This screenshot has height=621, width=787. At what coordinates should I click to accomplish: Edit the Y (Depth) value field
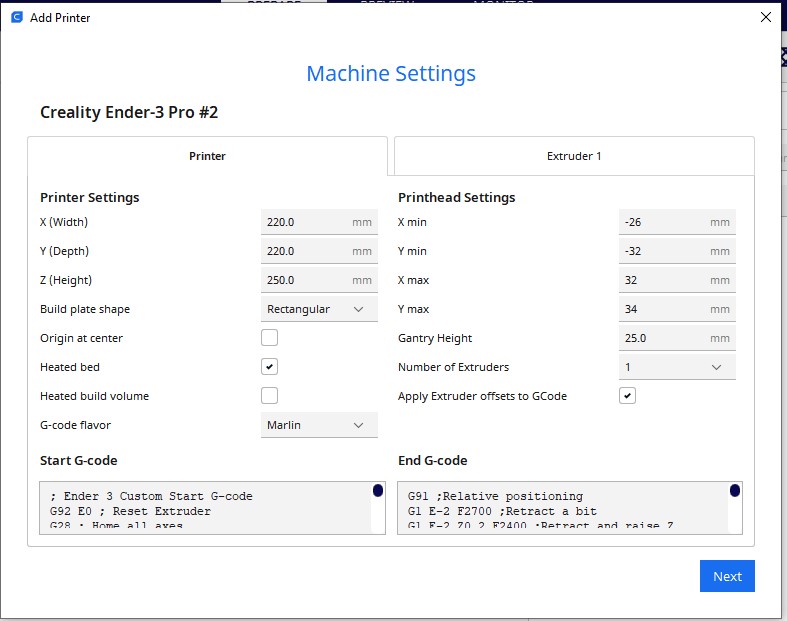point(307,251)
